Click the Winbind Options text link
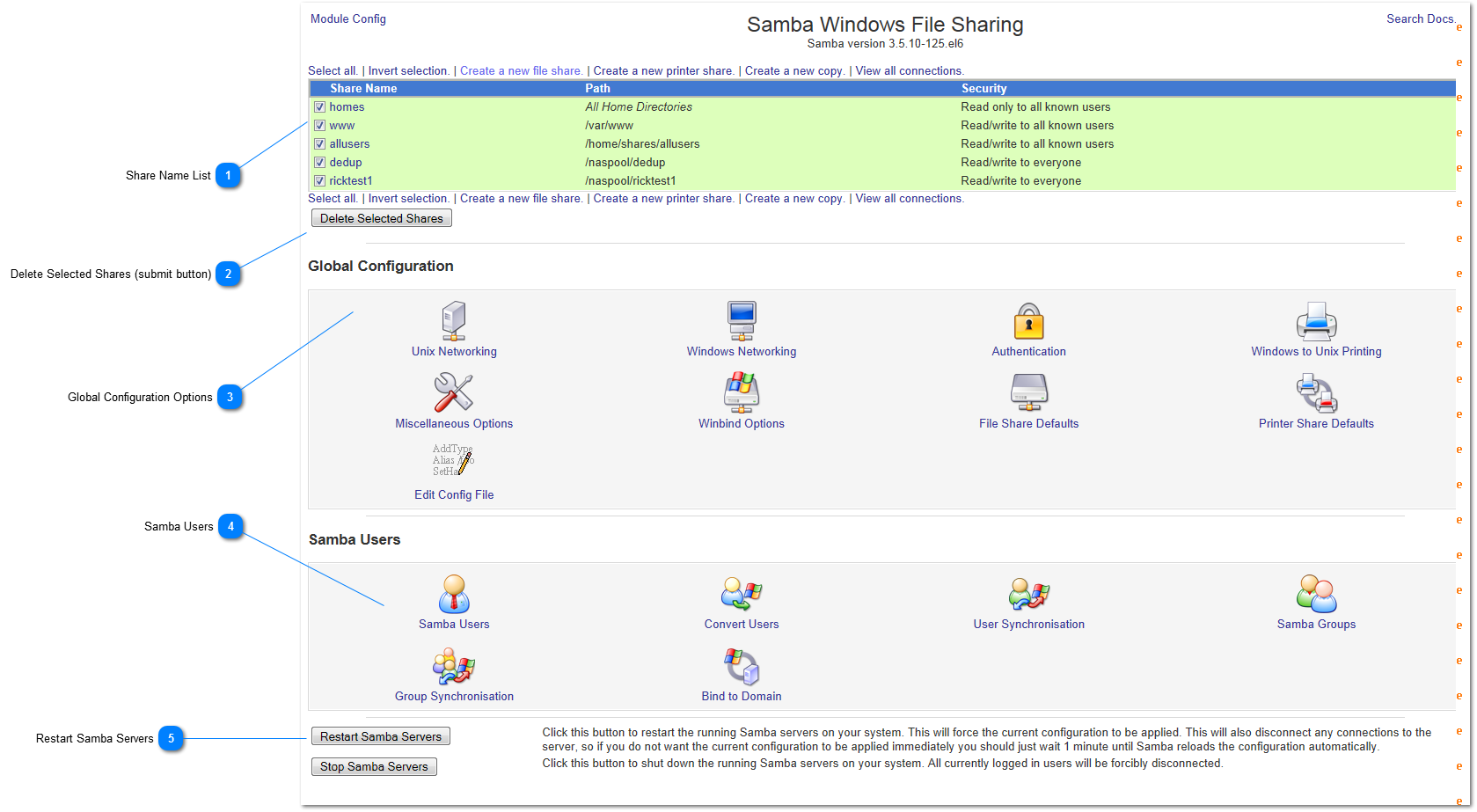This screenshot has width=1477, height=812. click(742, 423)
